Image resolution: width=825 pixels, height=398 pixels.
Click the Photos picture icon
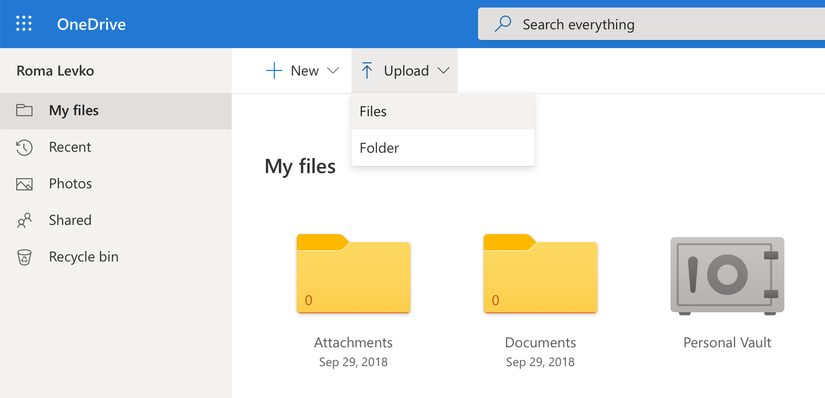(24, 184)
